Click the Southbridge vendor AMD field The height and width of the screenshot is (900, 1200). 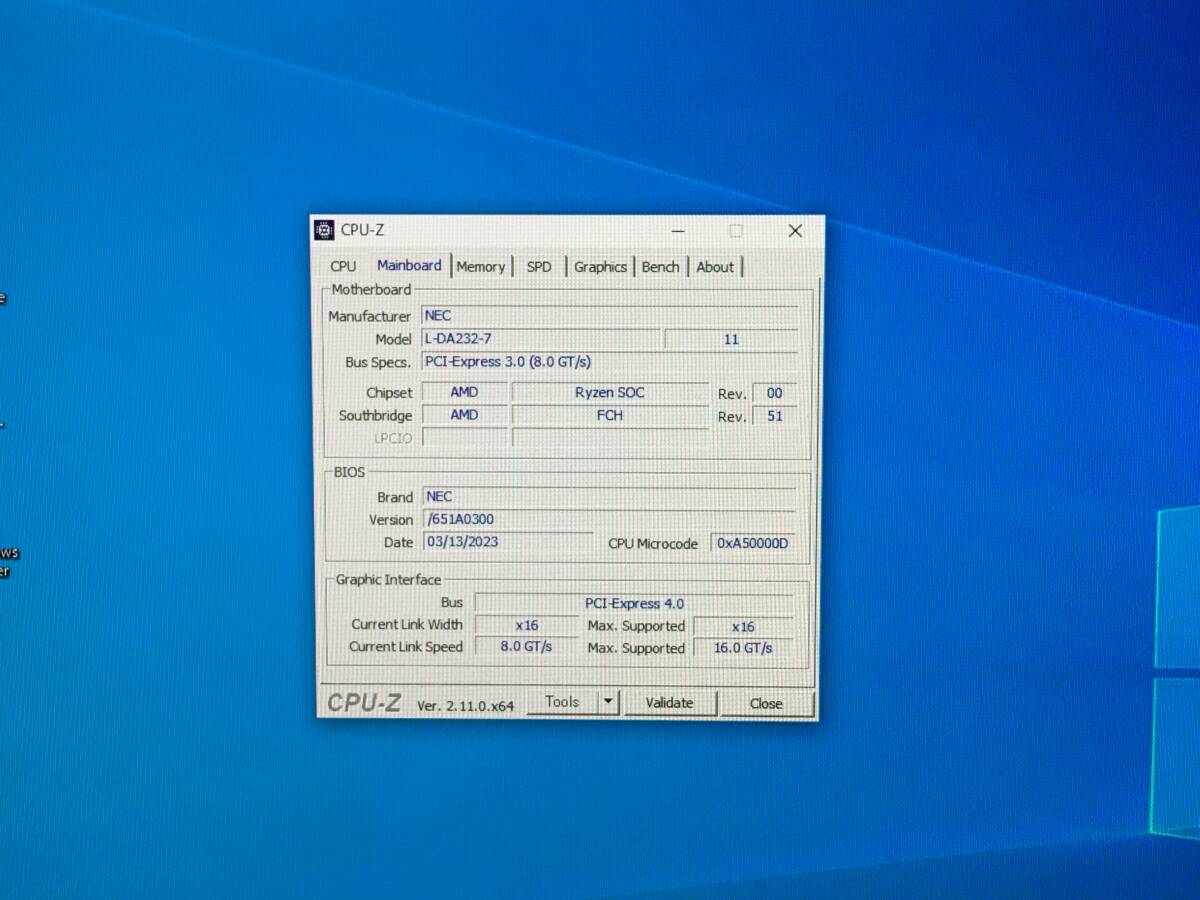pyautogui.click(x=464, y=415)
